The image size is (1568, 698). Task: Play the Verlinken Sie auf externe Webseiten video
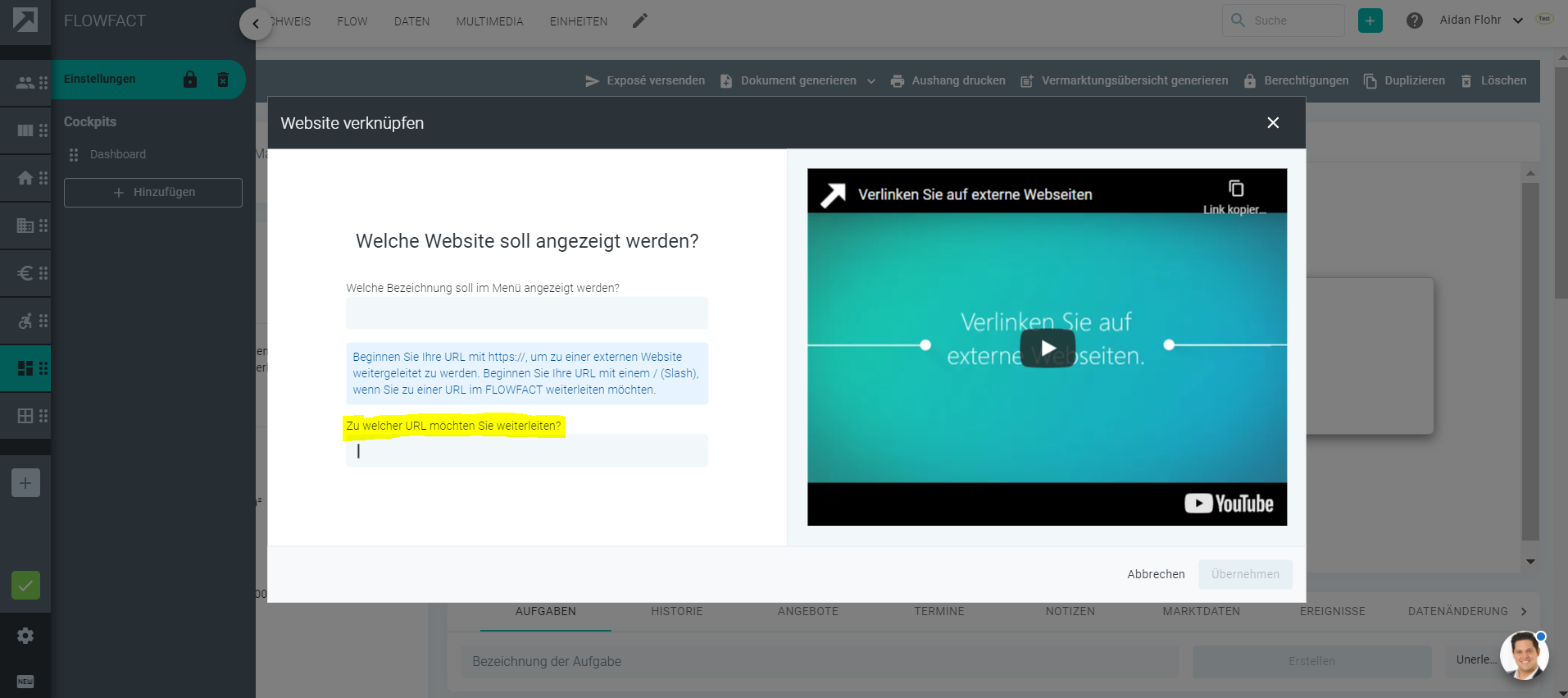point(1048,348)
